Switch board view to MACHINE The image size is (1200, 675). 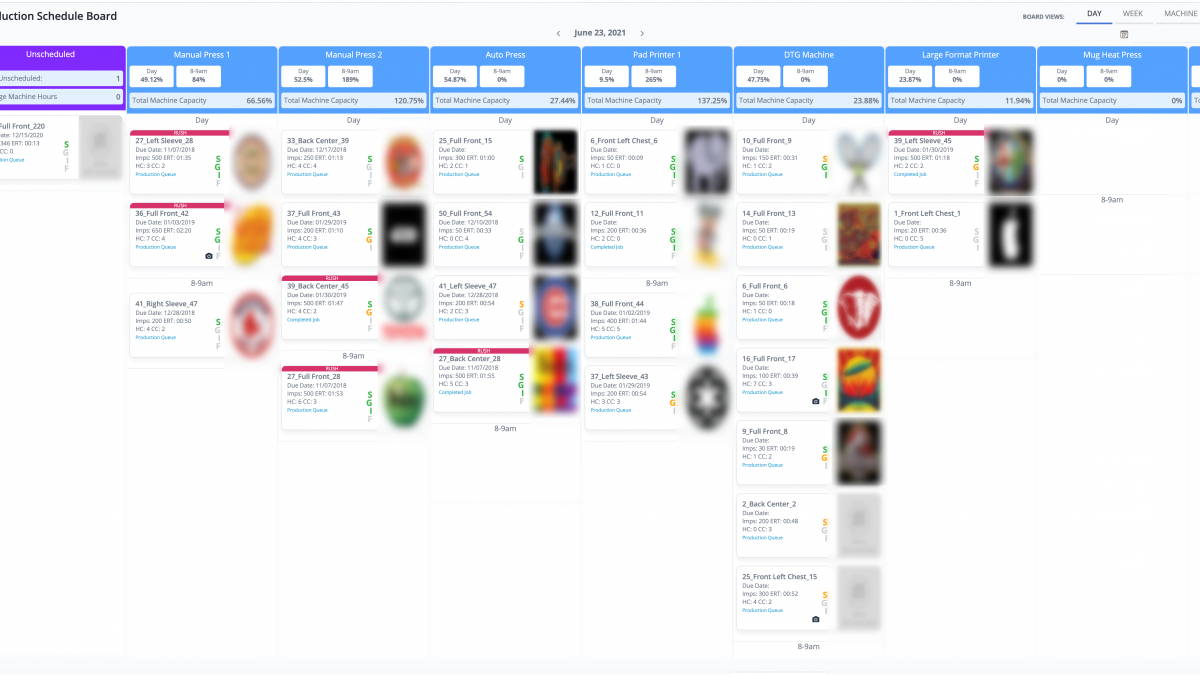[1181, 14]
